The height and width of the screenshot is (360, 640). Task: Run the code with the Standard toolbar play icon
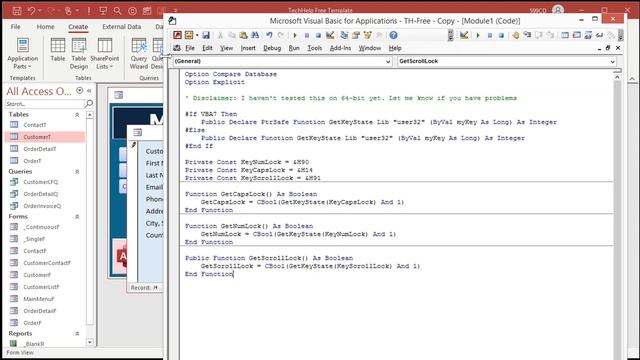(295, 35)
